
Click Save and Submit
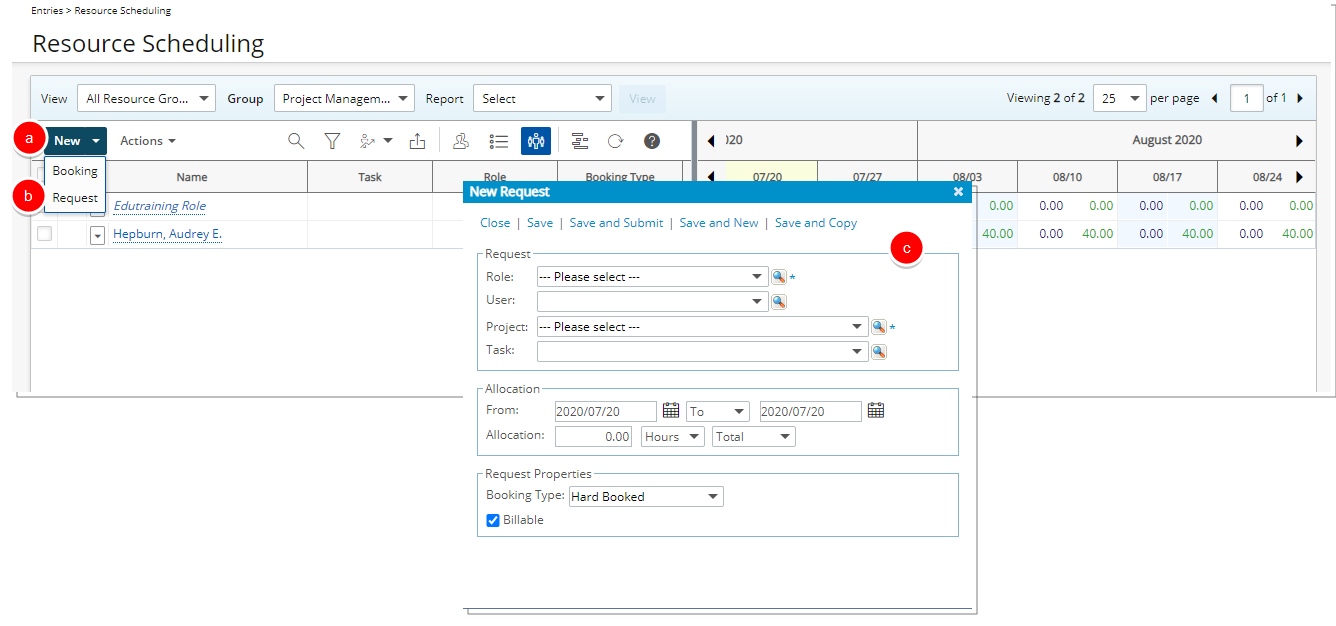click(616, 223)
